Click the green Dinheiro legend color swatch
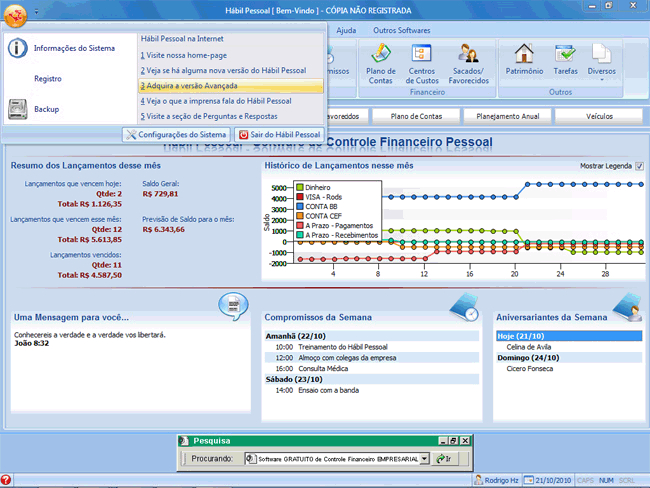 click(299, 188)
